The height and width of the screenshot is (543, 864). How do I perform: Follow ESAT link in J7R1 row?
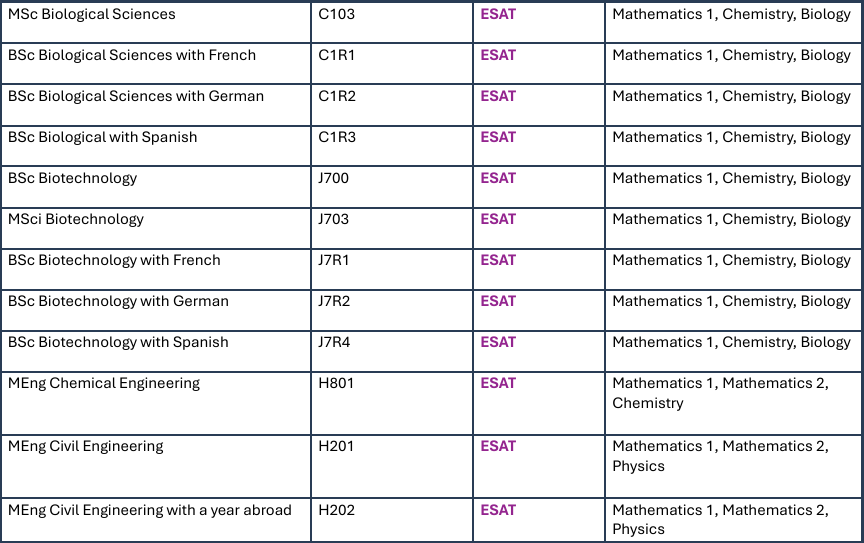[x=498, y=260]
